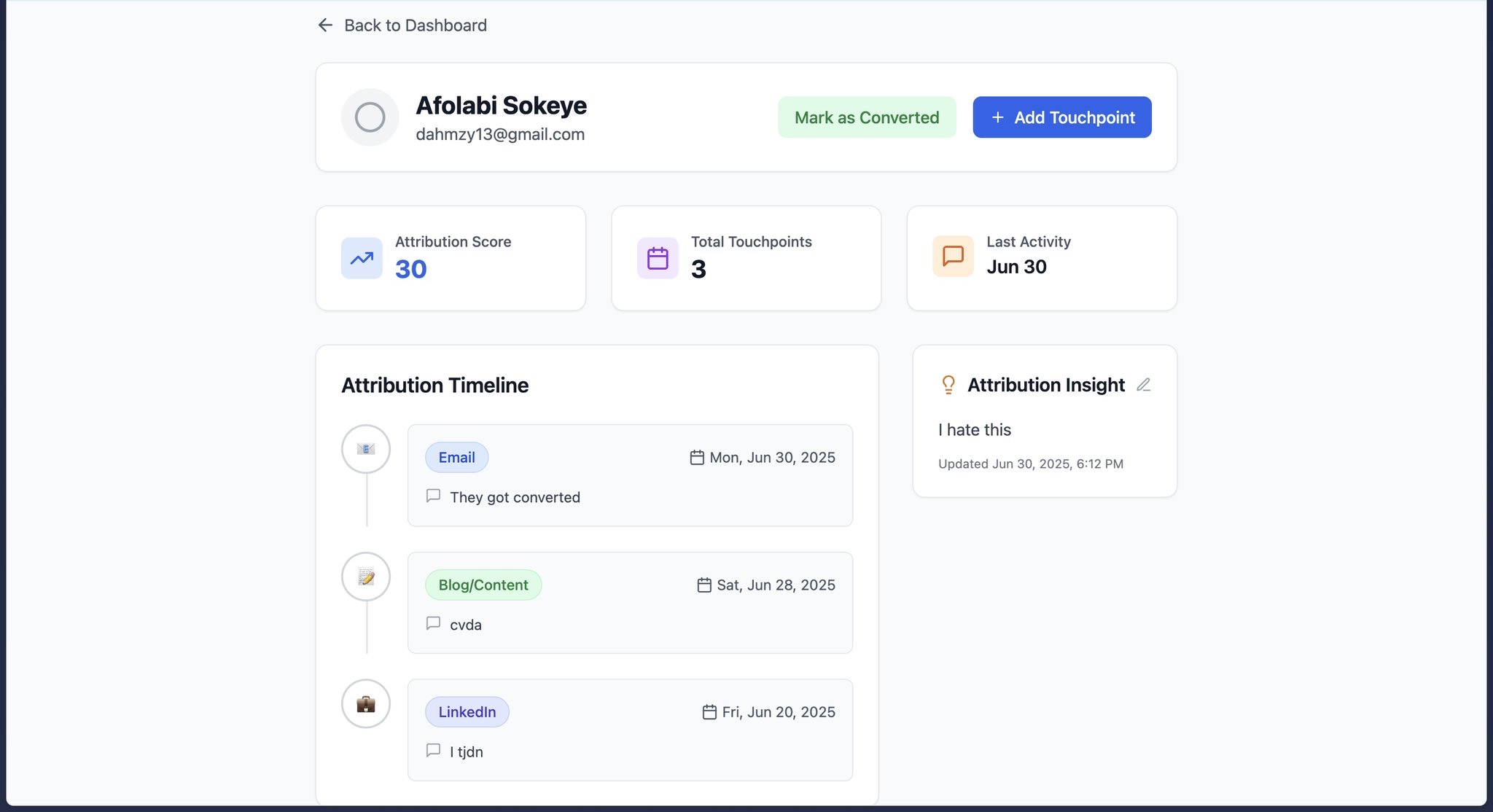Click the back arrow icon

pos(325,26)
